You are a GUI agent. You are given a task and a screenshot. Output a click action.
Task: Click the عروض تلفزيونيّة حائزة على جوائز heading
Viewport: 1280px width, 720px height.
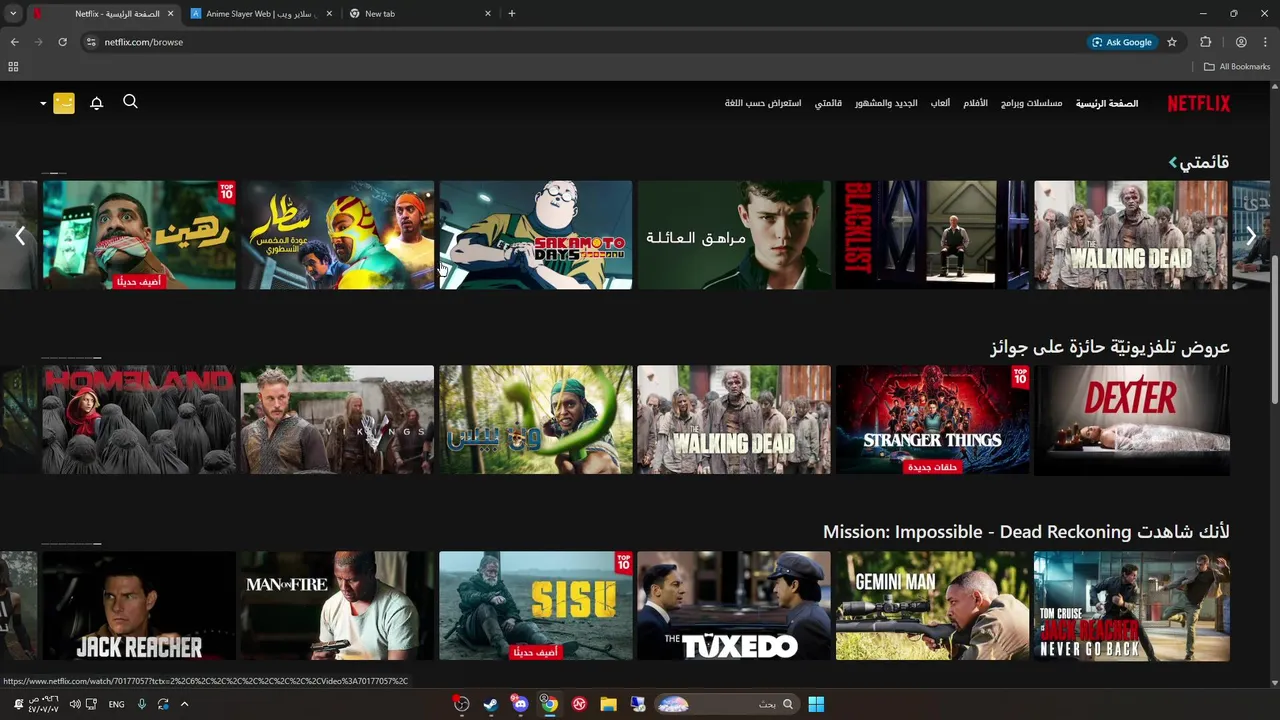[1110, 347]
